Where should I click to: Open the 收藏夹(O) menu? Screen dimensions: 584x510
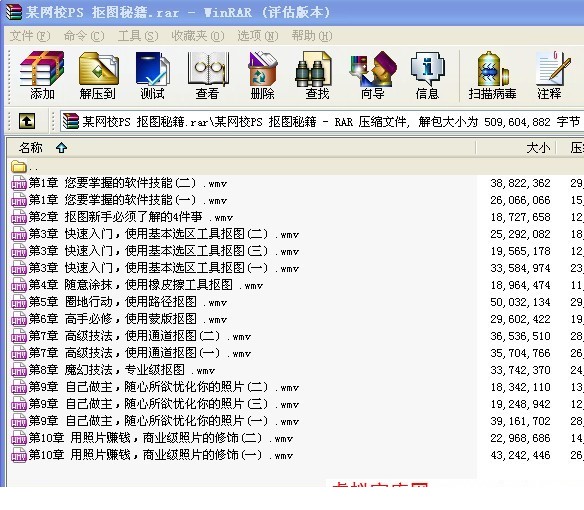198,36
